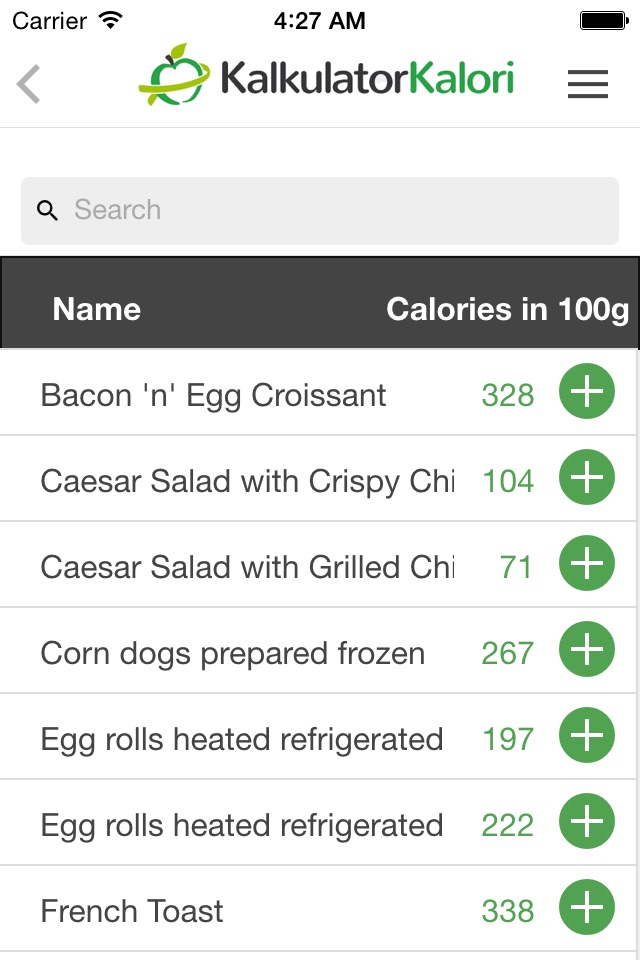Viewport: 640px width, 960px height.
Task: Select the Bacon 'n' Egg Croissant row
Action: point(318,392)
